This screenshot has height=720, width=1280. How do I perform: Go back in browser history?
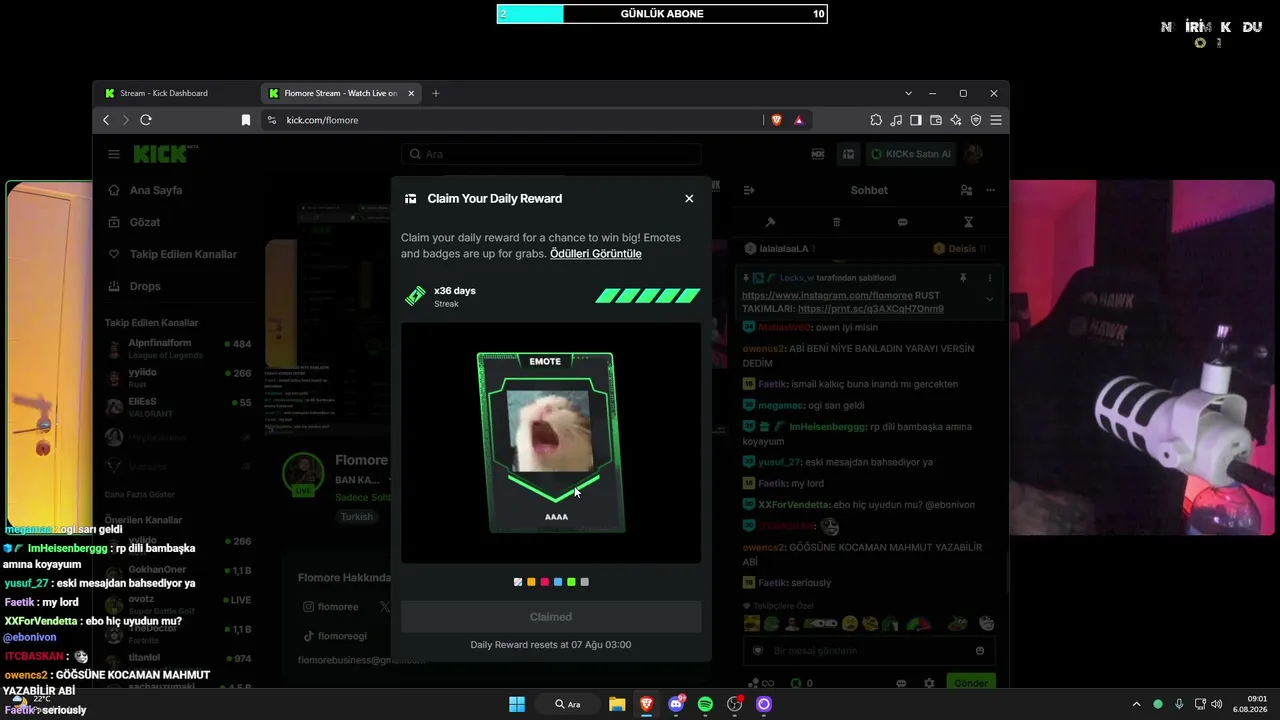point(106,120)
